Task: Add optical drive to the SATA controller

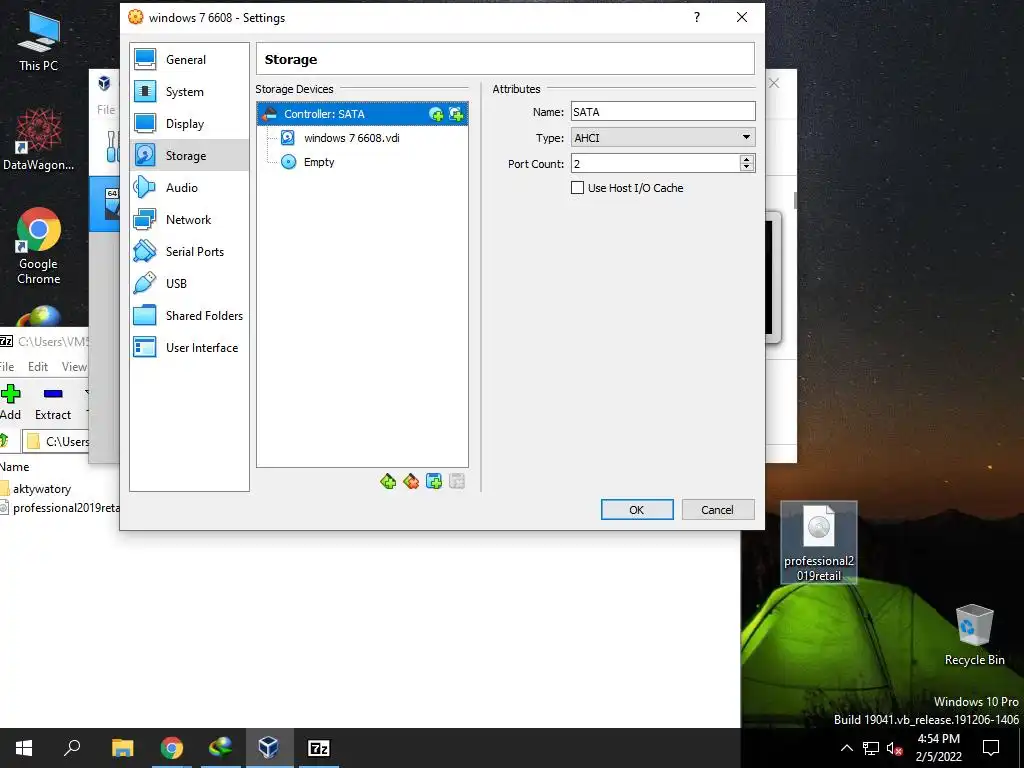Action: (436, 114)
